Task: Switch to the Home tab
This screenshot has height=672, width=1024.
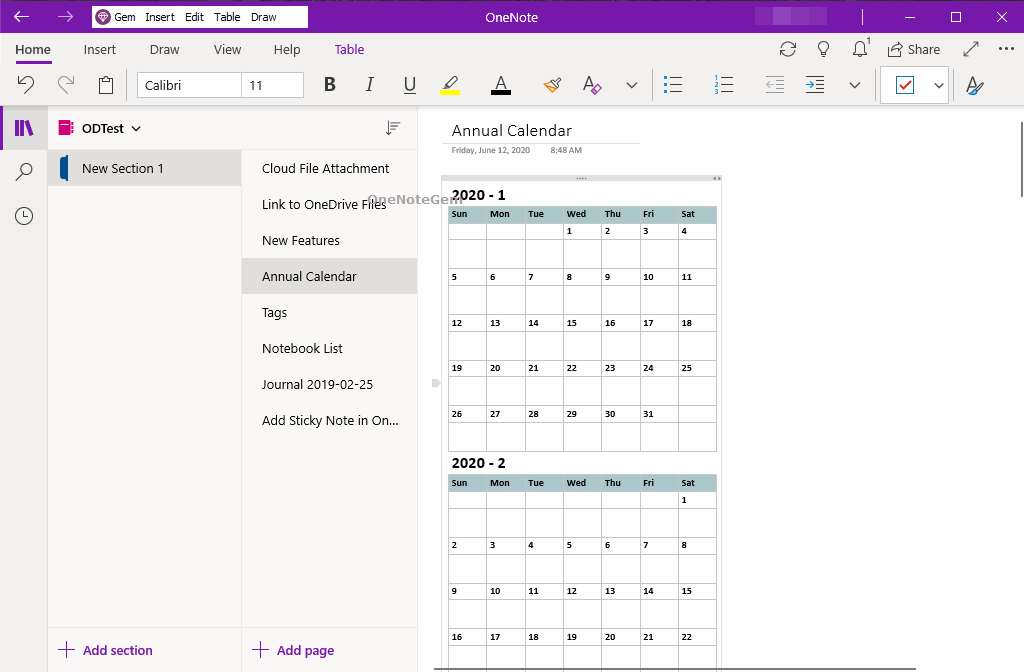Action: tap(33, 50)
